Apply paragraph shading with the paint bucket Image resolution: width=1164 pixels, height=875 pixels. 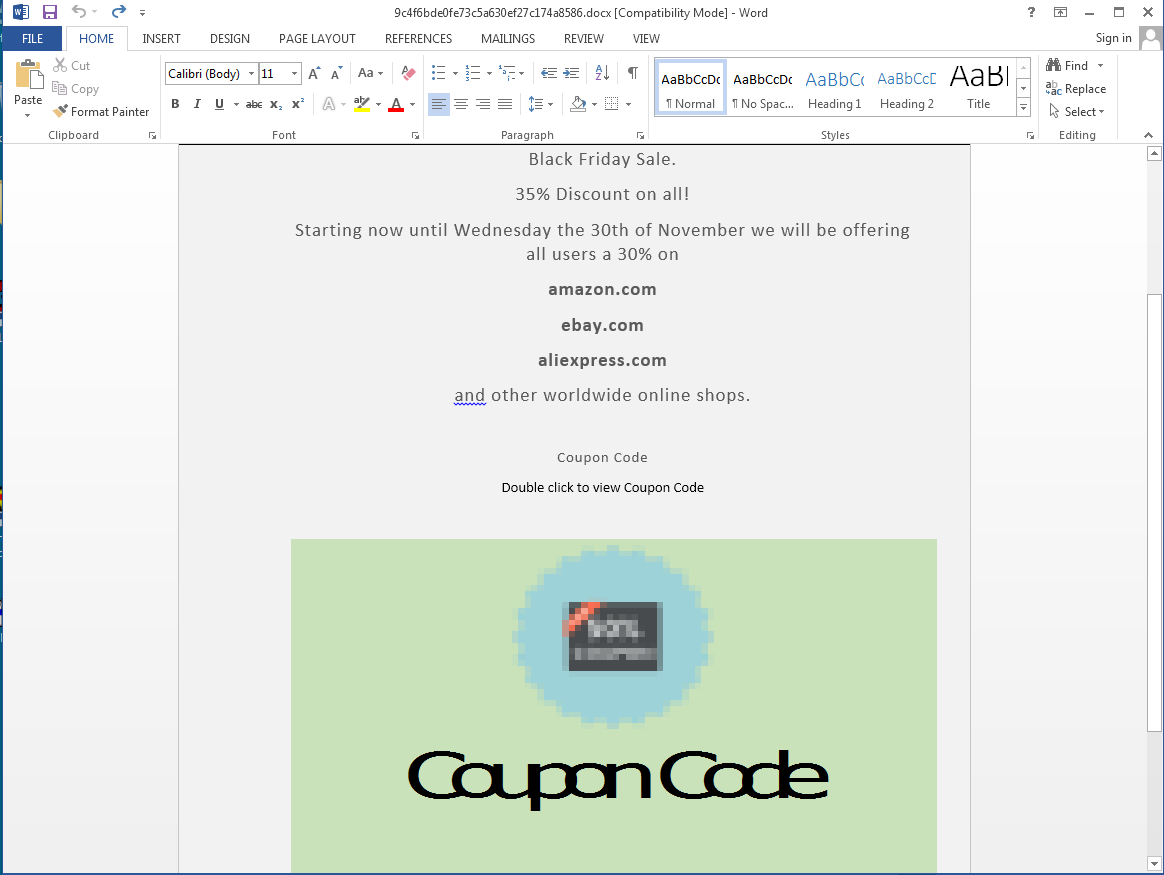tap(578, 104)
